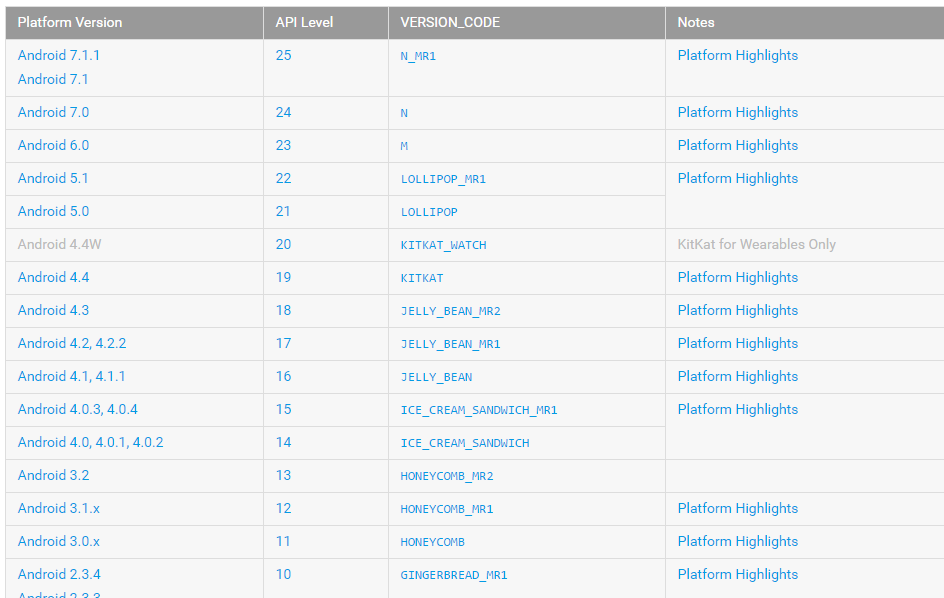Open the Android 7.1.1 platform link
The height and width of the screenshot is (598, 944).
(x=59, y=55)
